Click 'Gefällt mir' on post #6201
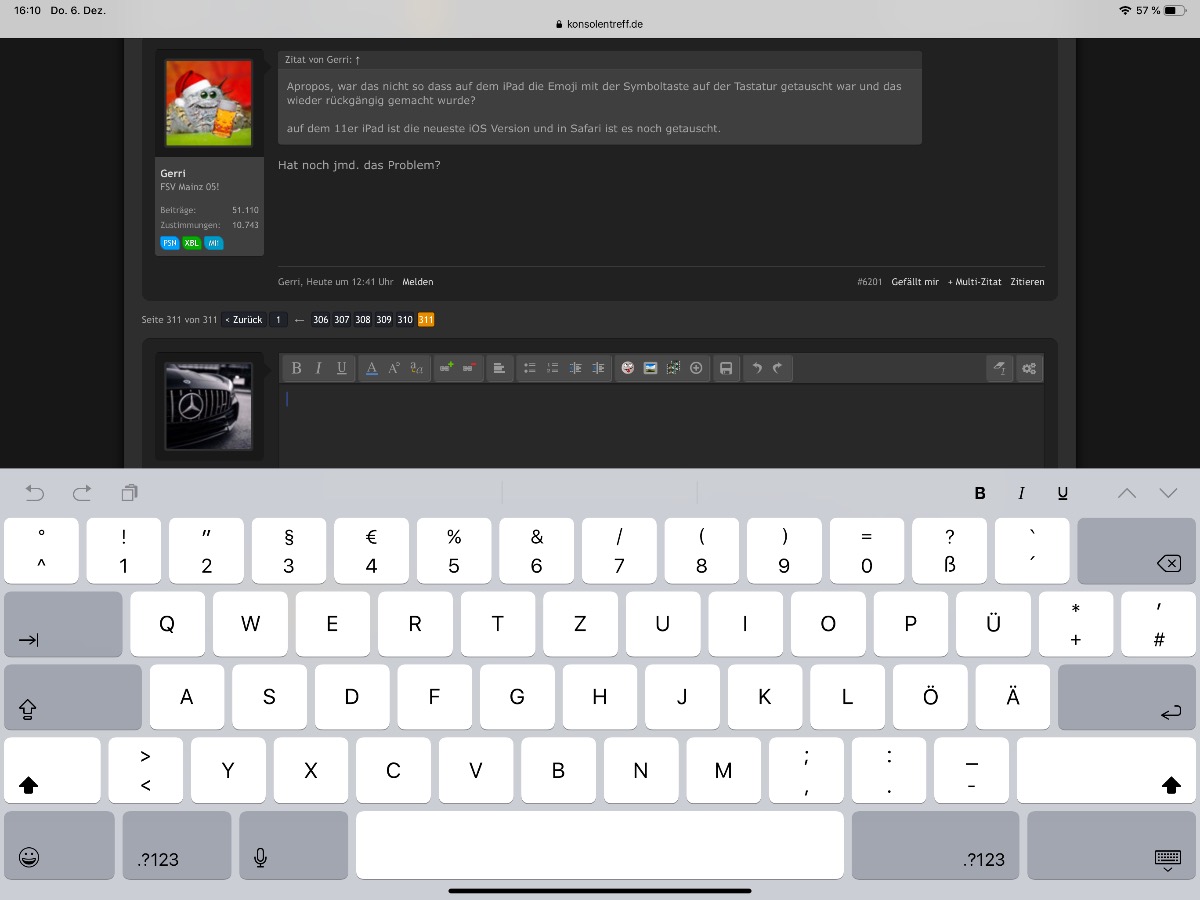This screenshot has width=1200, height=900. tap(915, 282)
